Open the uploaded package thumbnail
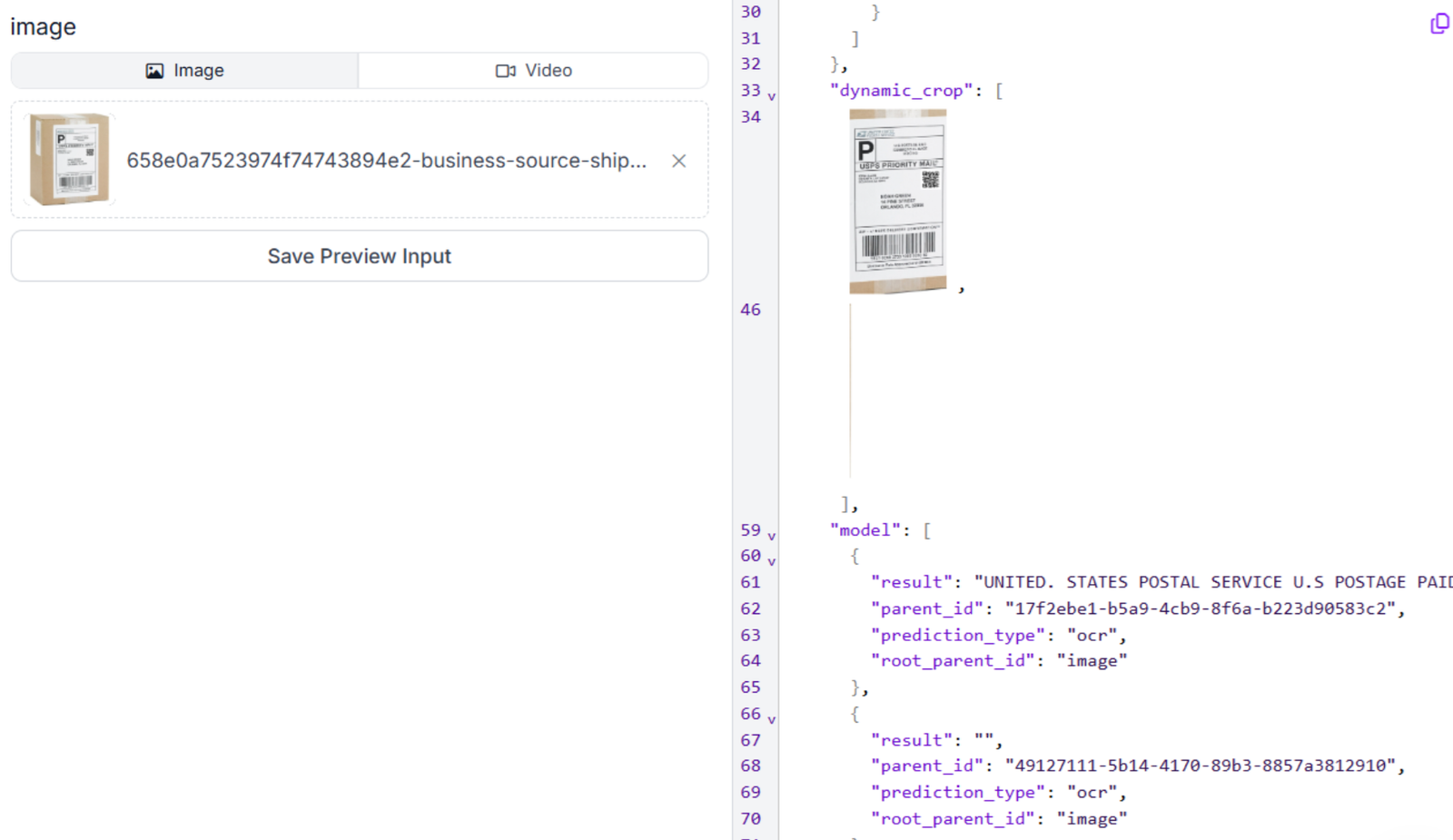 69,159
